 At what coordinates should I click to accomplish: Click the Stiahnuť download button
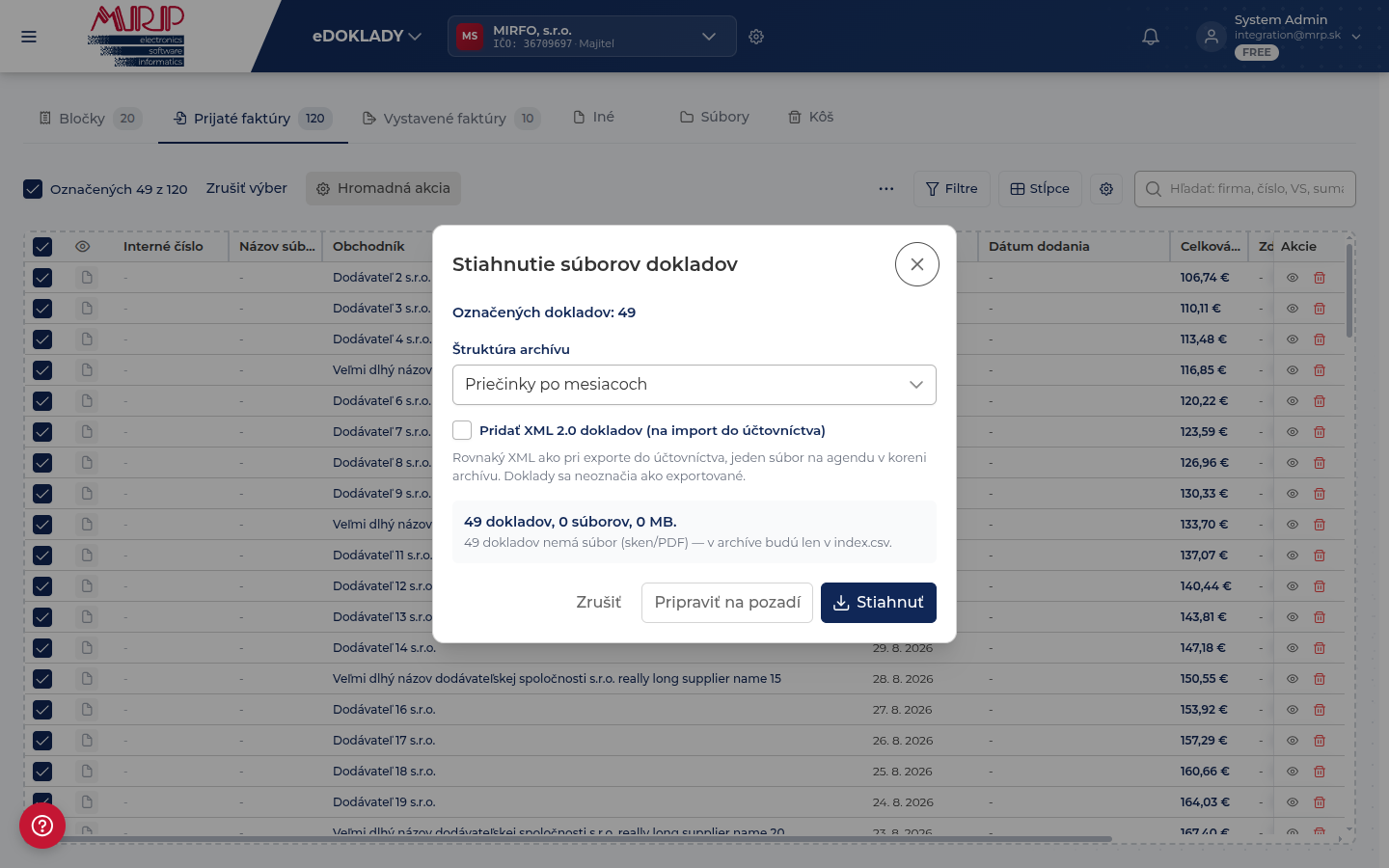(x=879, y=603)
